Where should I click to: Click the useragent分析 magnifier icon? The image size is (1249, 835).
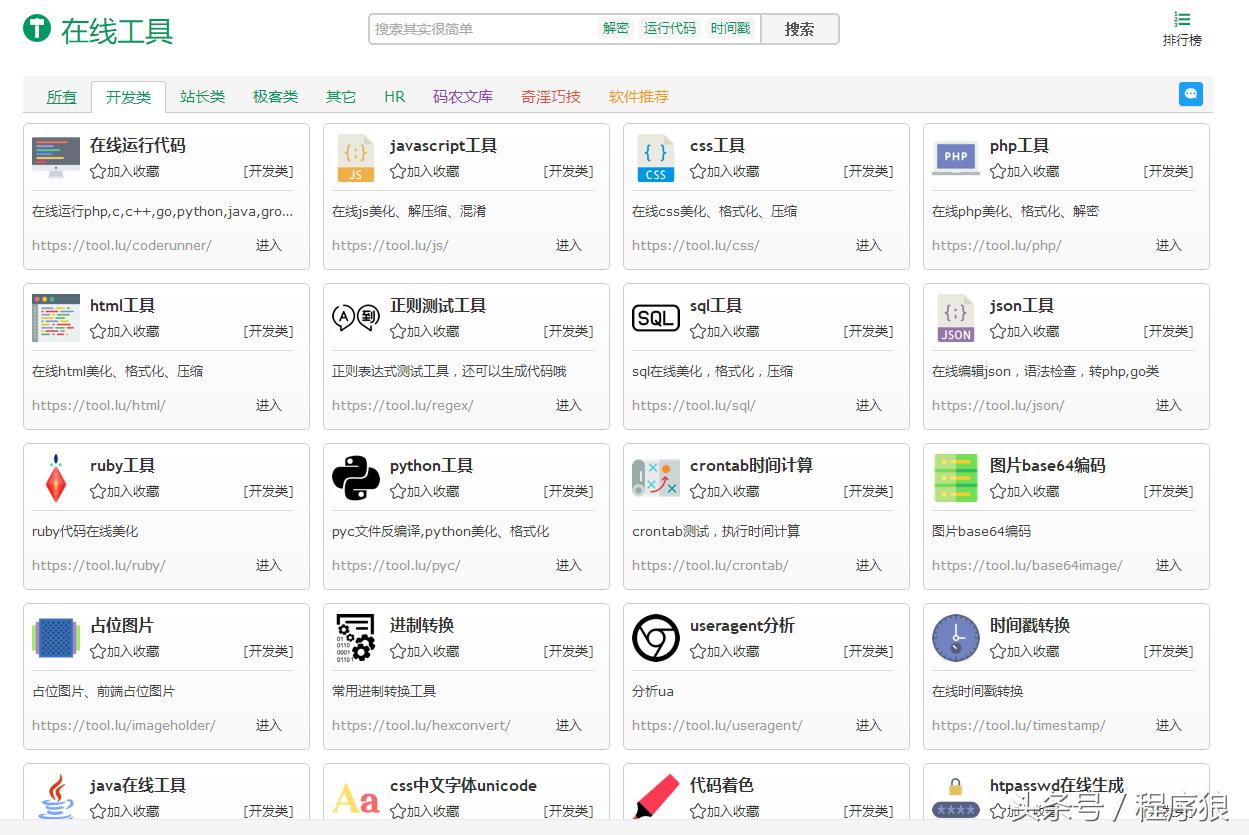click(x=655, y=638)
